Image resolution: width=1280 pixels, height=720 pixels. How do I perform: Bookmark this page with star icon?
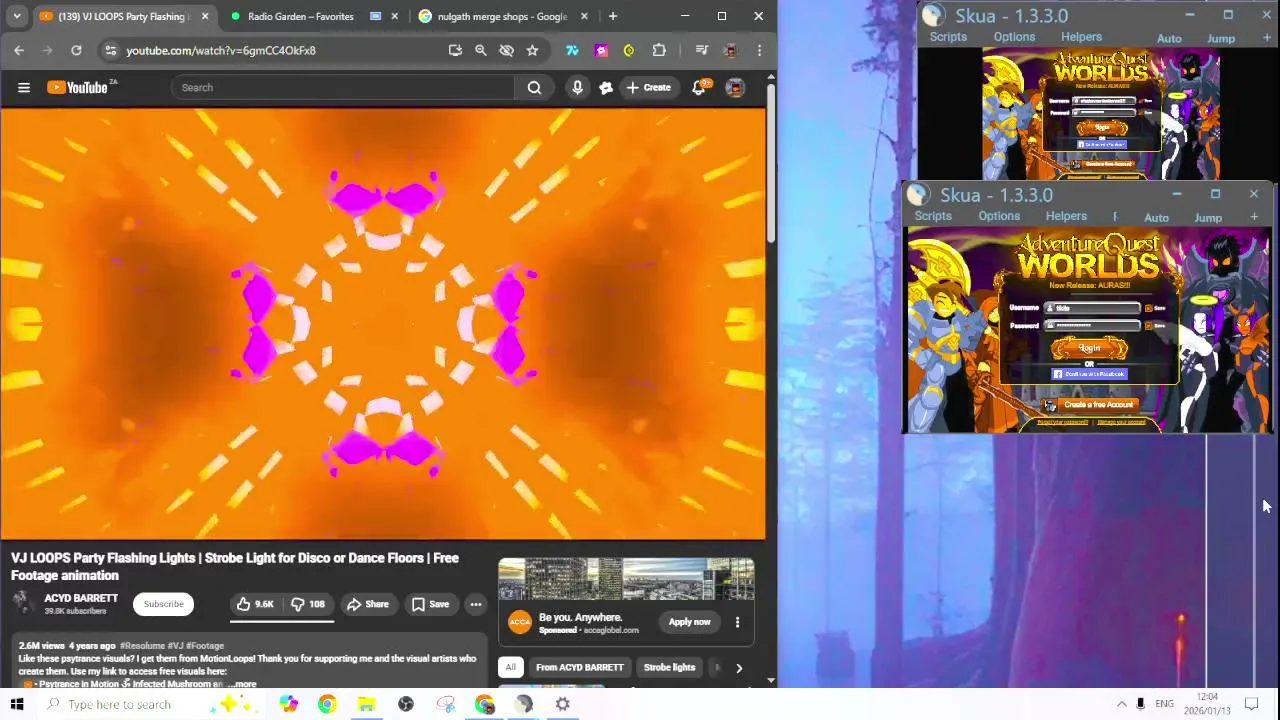coord(532,50)
